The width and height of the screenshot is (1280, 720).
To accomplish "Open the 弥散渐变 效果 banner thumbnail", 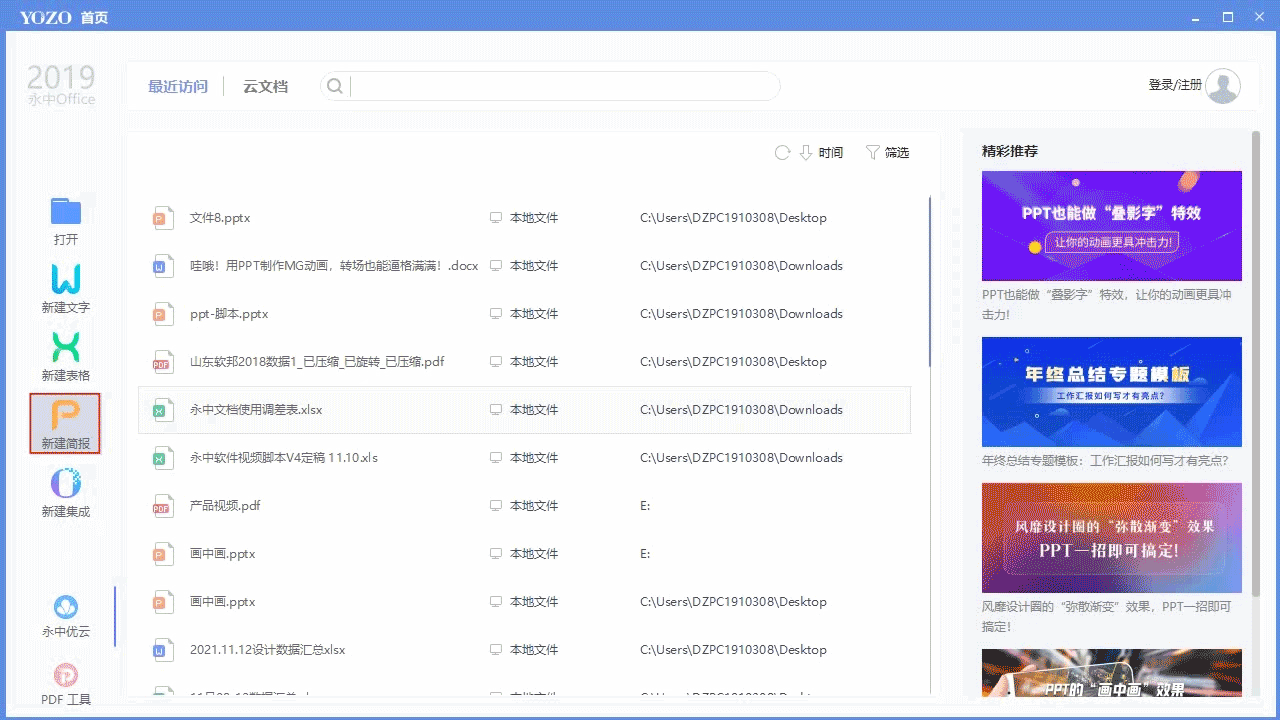I will [1112, 538].
